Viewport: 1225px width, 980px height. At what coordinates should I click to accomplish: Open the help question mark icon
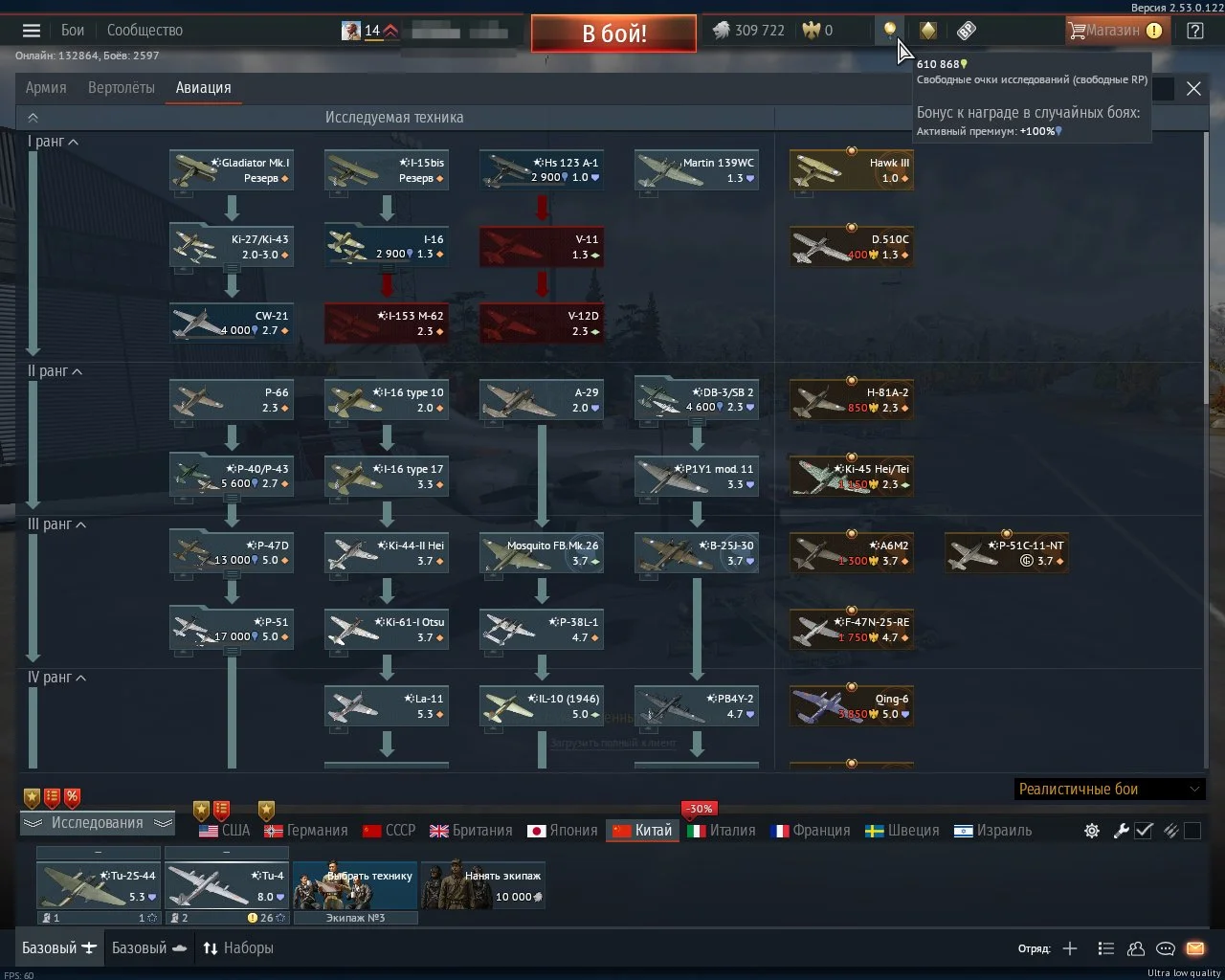coord(1195,31)
